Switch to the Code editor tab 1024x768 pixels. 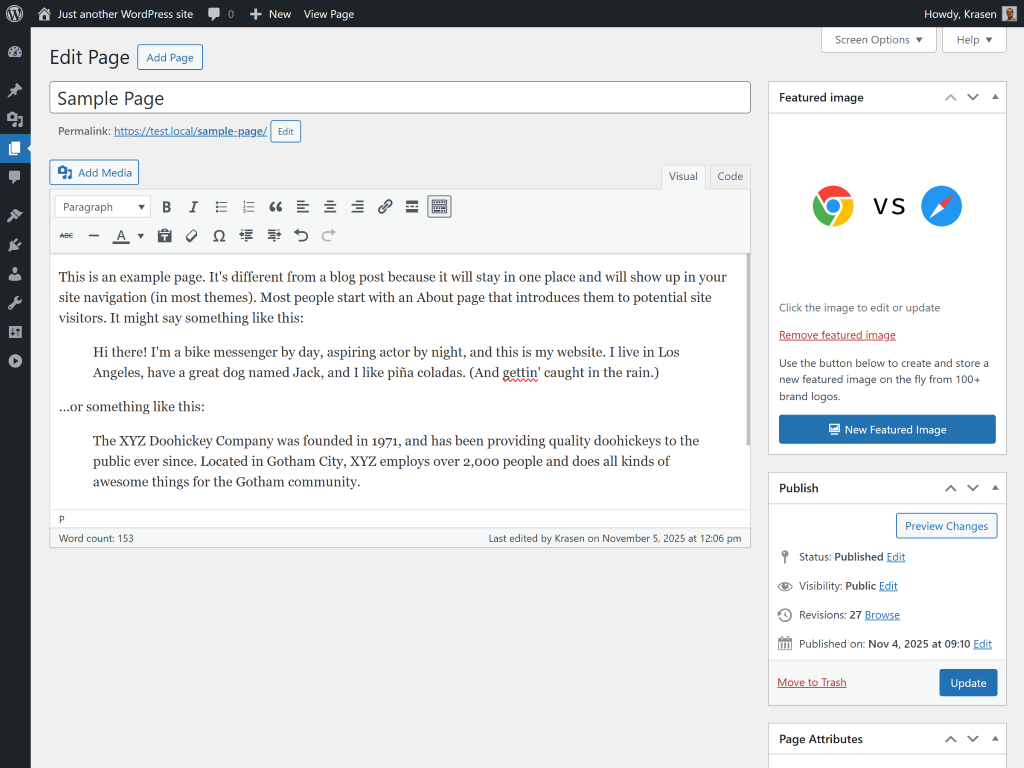729,176
